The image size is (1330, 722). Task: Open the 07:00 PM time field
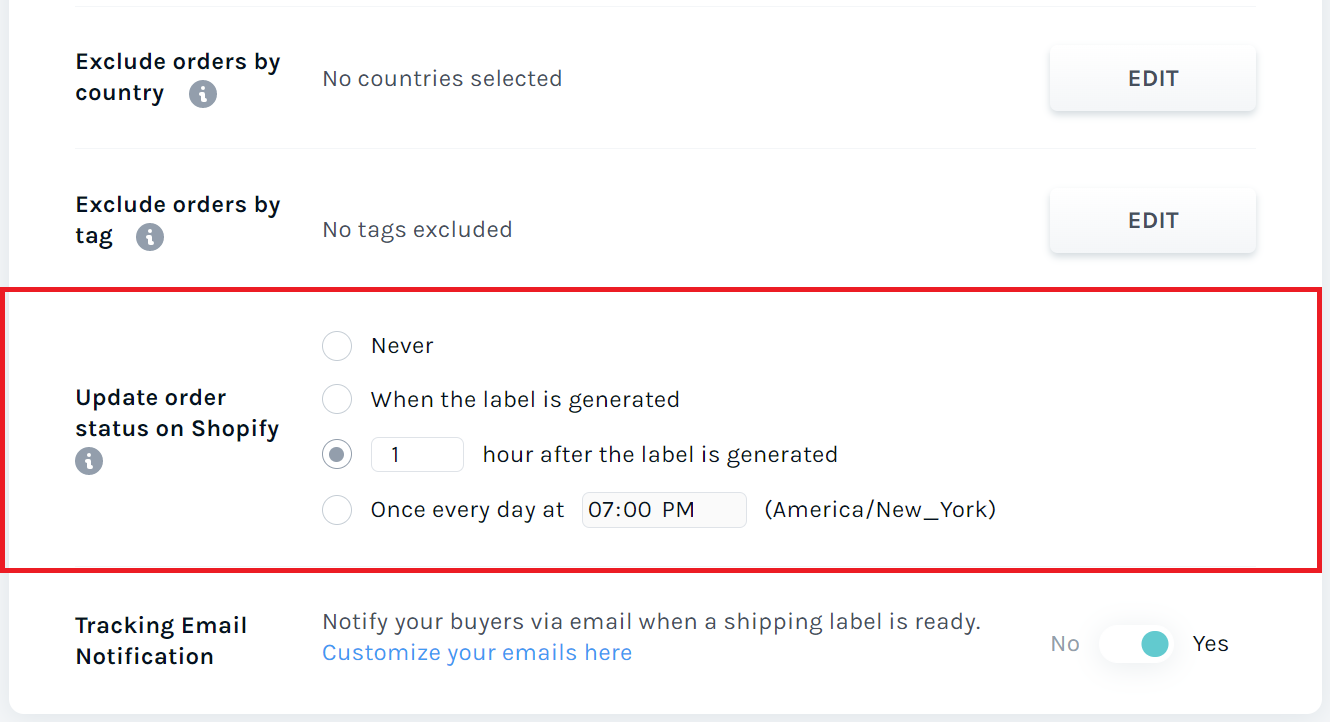(664, 510)
